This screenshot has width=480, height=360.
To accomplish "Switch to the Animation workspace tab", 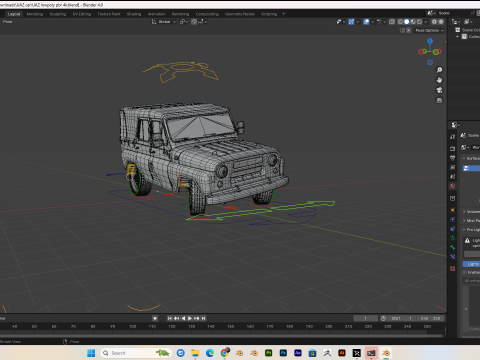I will pos(157,14).
